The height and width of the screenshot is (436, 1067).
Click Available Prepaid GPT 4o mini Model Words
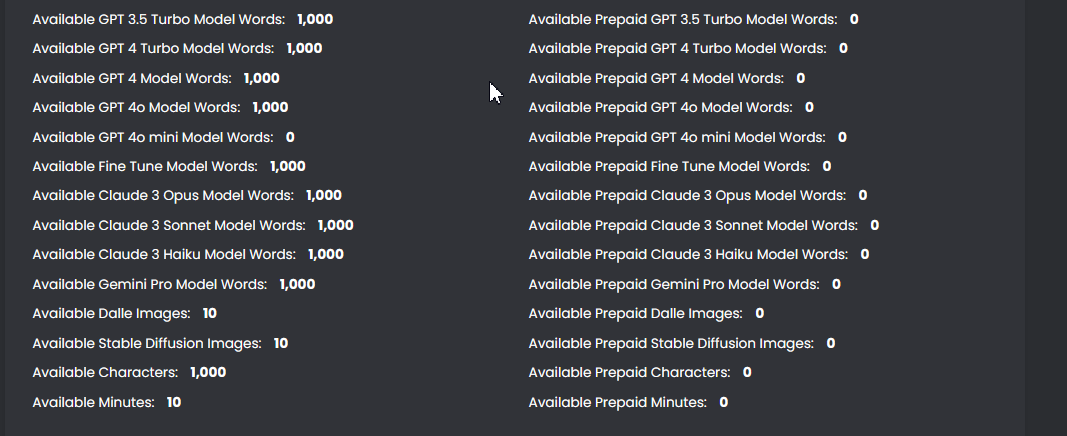click(x=677, y=137)
